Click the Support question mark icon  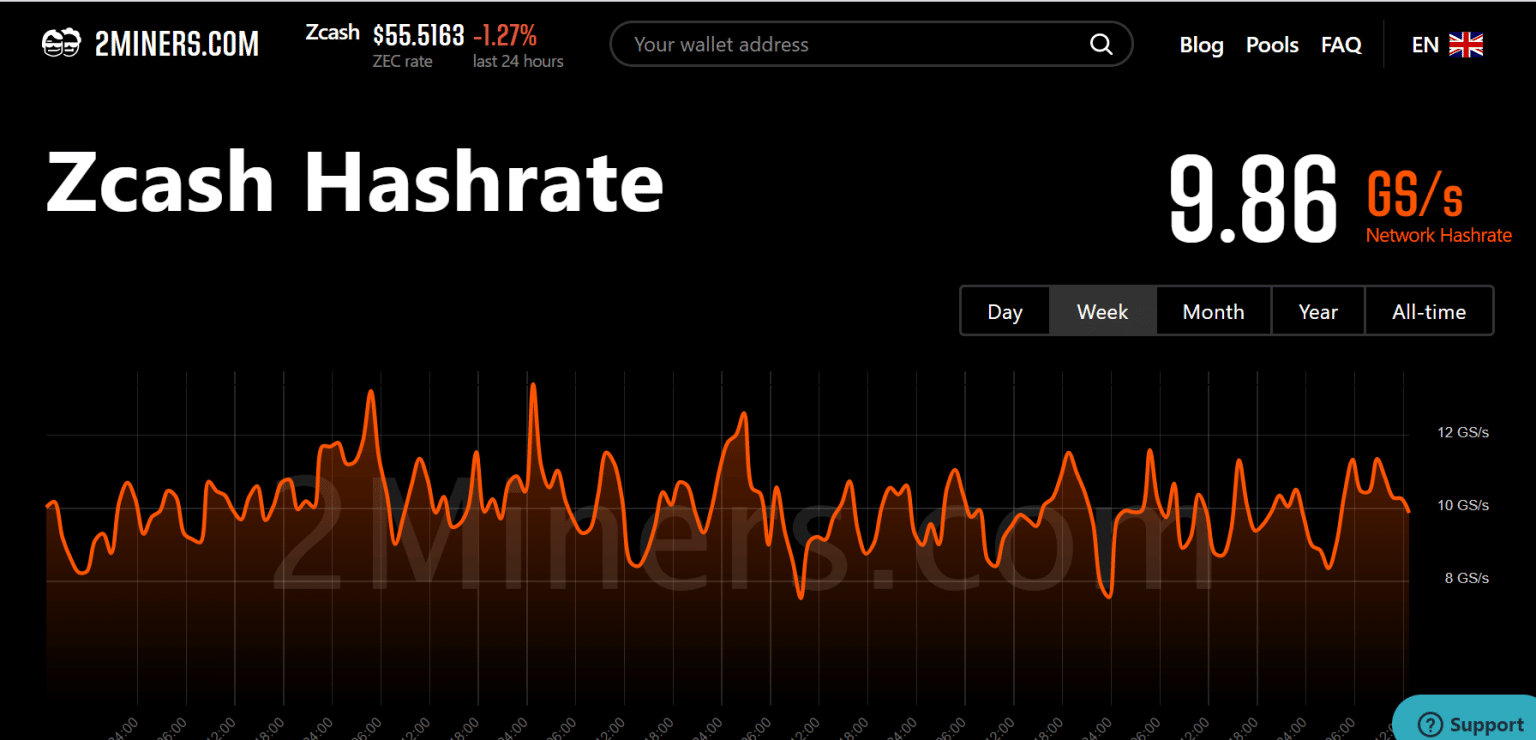point(1431,724)
